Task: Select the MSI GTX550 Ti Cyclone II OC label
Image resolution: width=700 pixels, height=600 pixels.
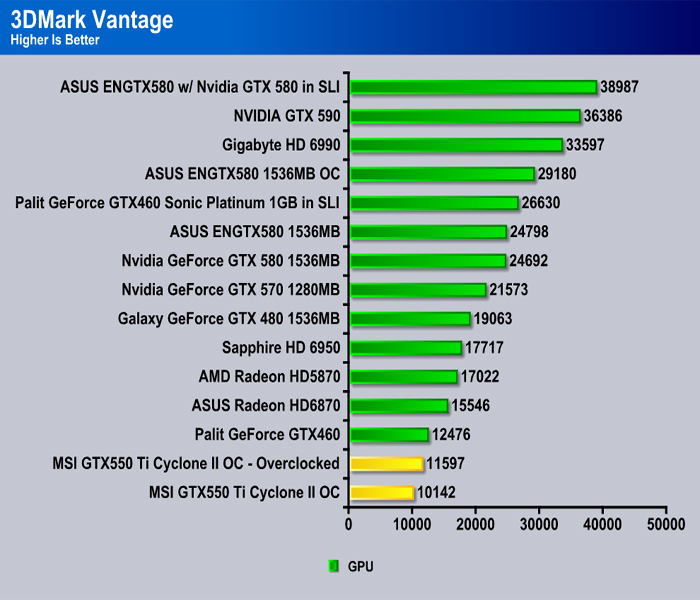Action: pos(245,492)
